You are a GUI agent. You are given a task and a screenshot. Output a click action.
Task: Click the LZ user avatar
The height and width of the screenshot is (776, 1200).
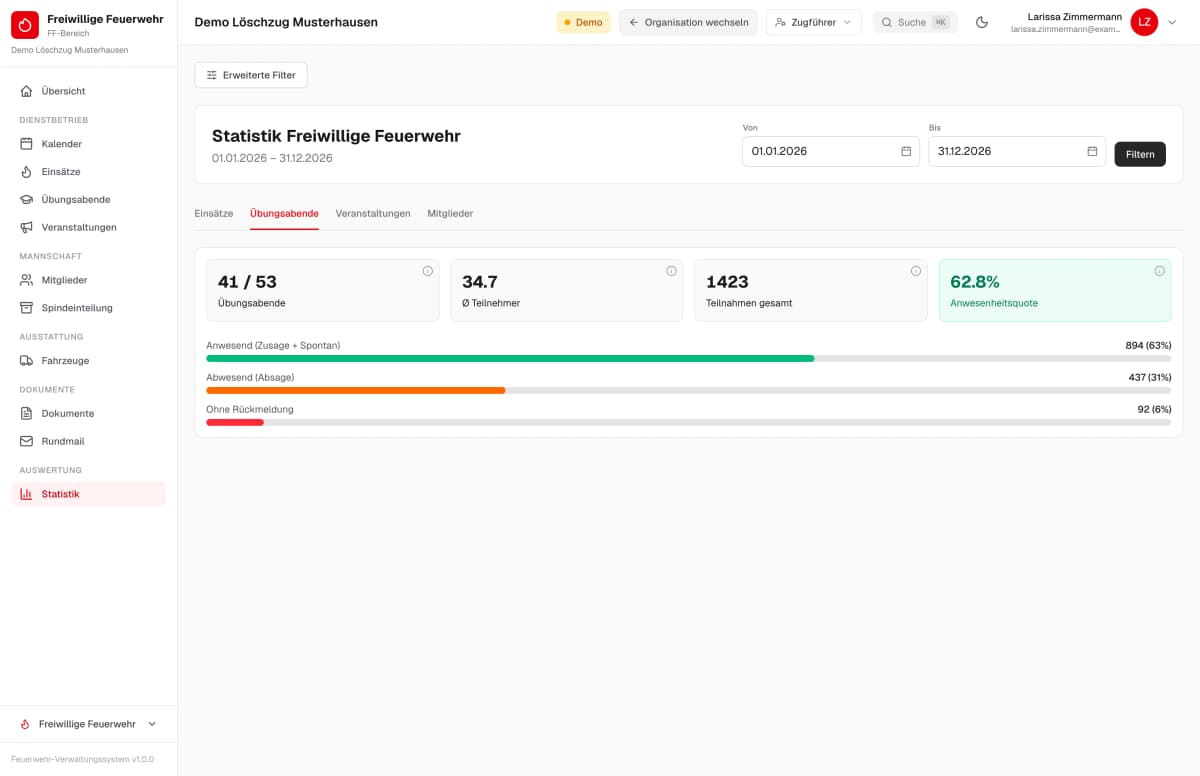1144,22
